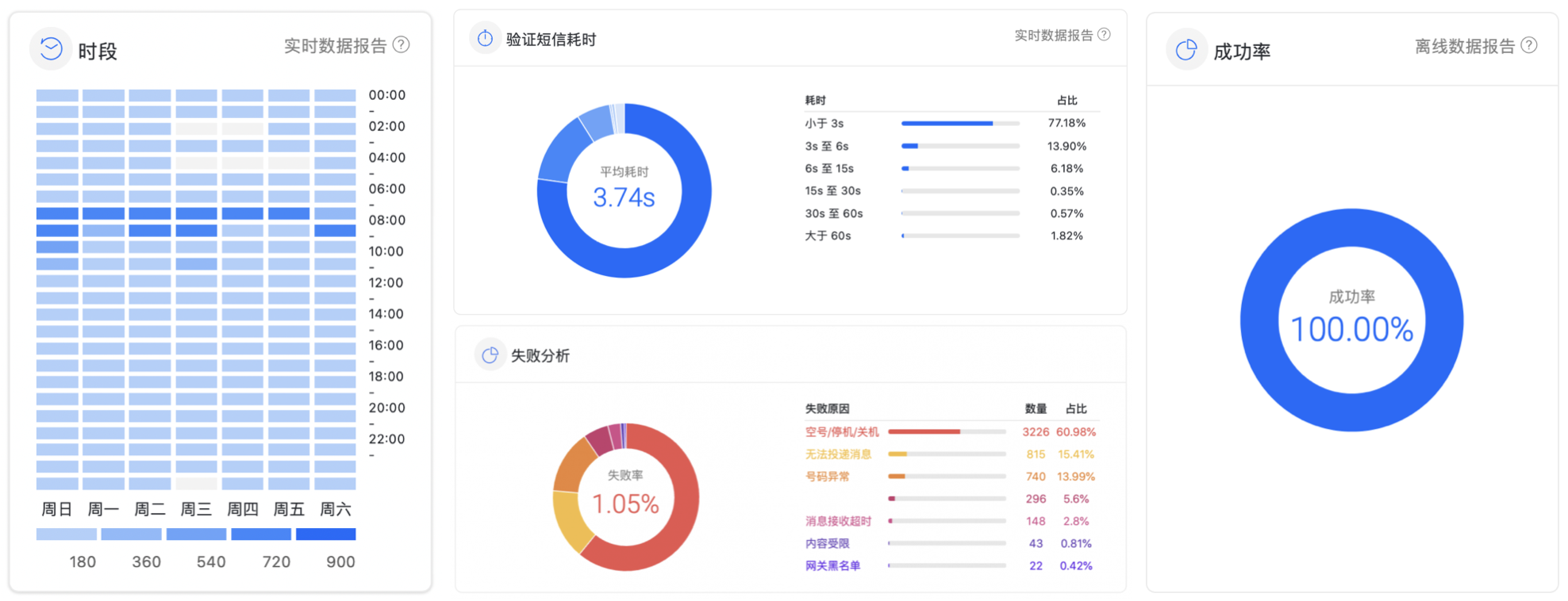Click 实时数据报告 label in 时段 panel
The image size is (1568, 601).
335,45
